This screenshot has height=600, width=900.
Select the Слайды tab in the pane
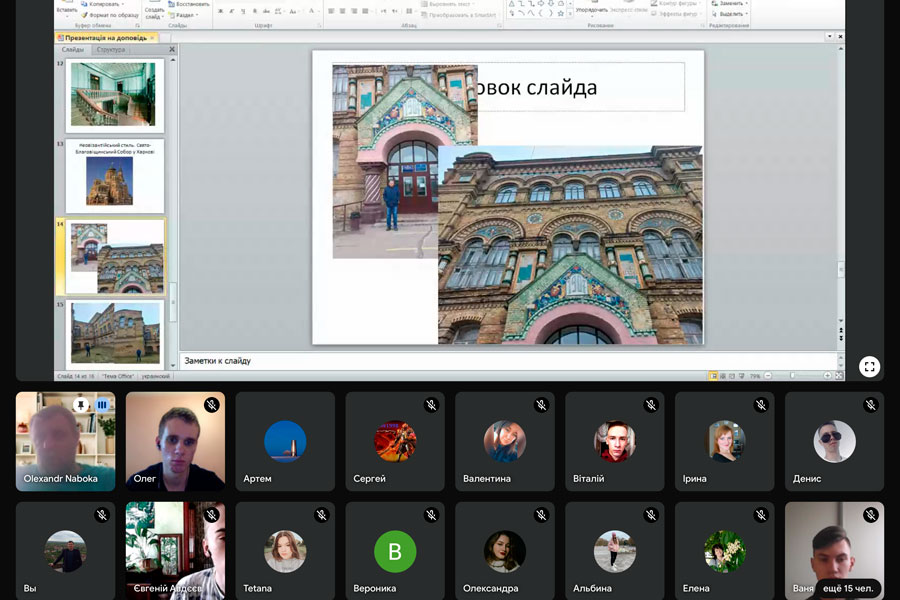click(73, 49)
